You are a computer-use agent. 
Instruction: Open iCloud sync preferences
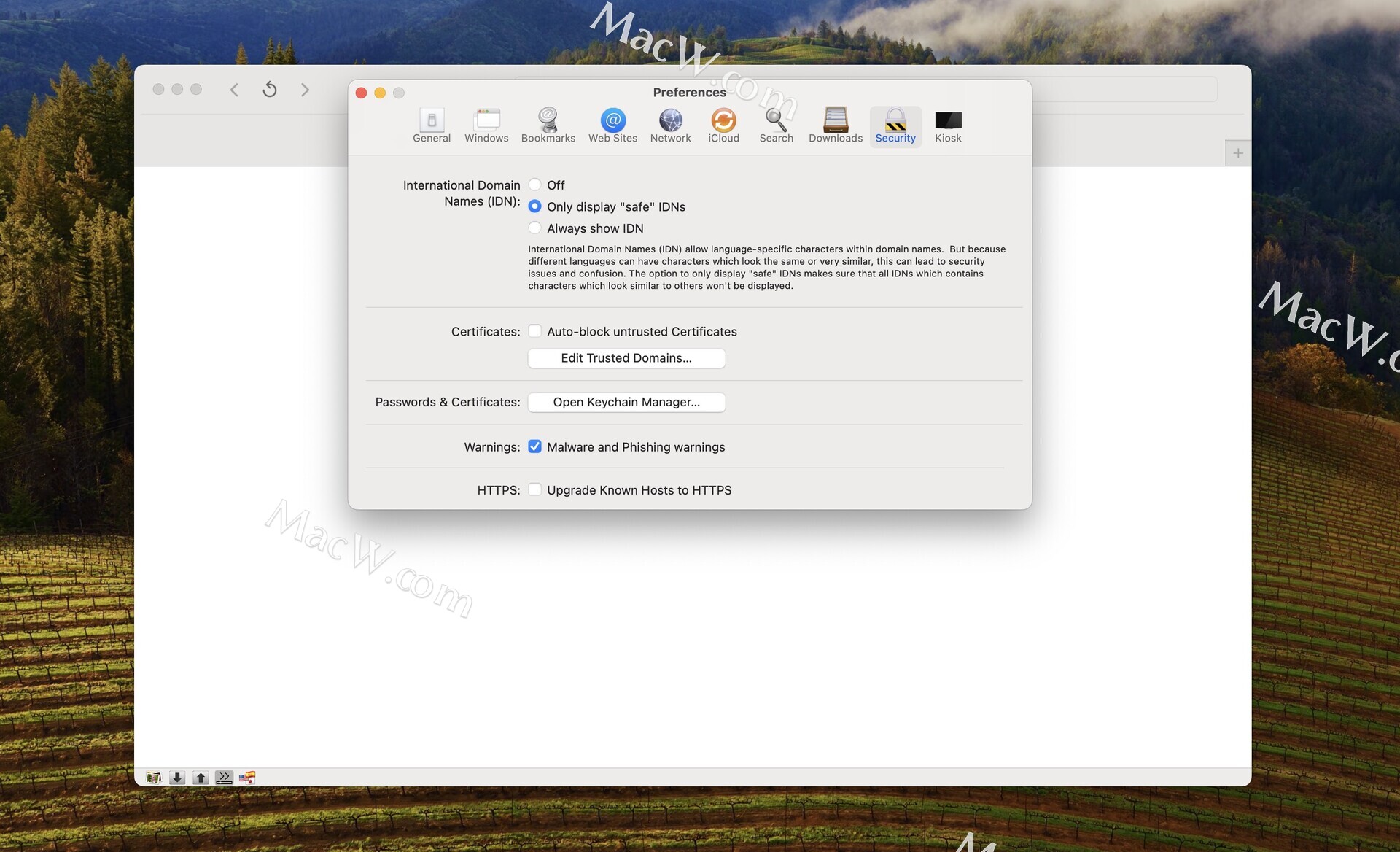(723, 125)
